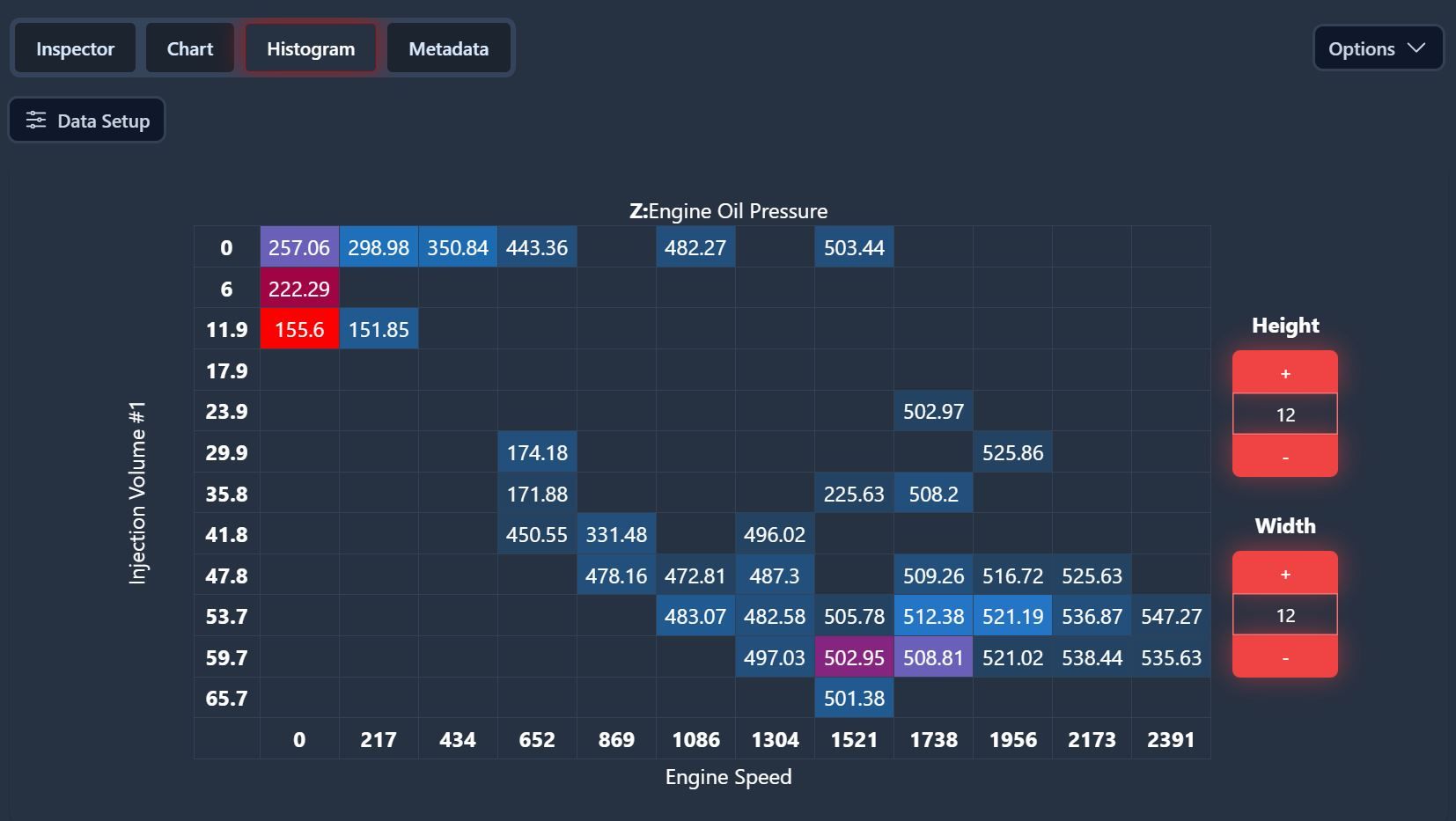Open the Chart tab

[190, 48]
